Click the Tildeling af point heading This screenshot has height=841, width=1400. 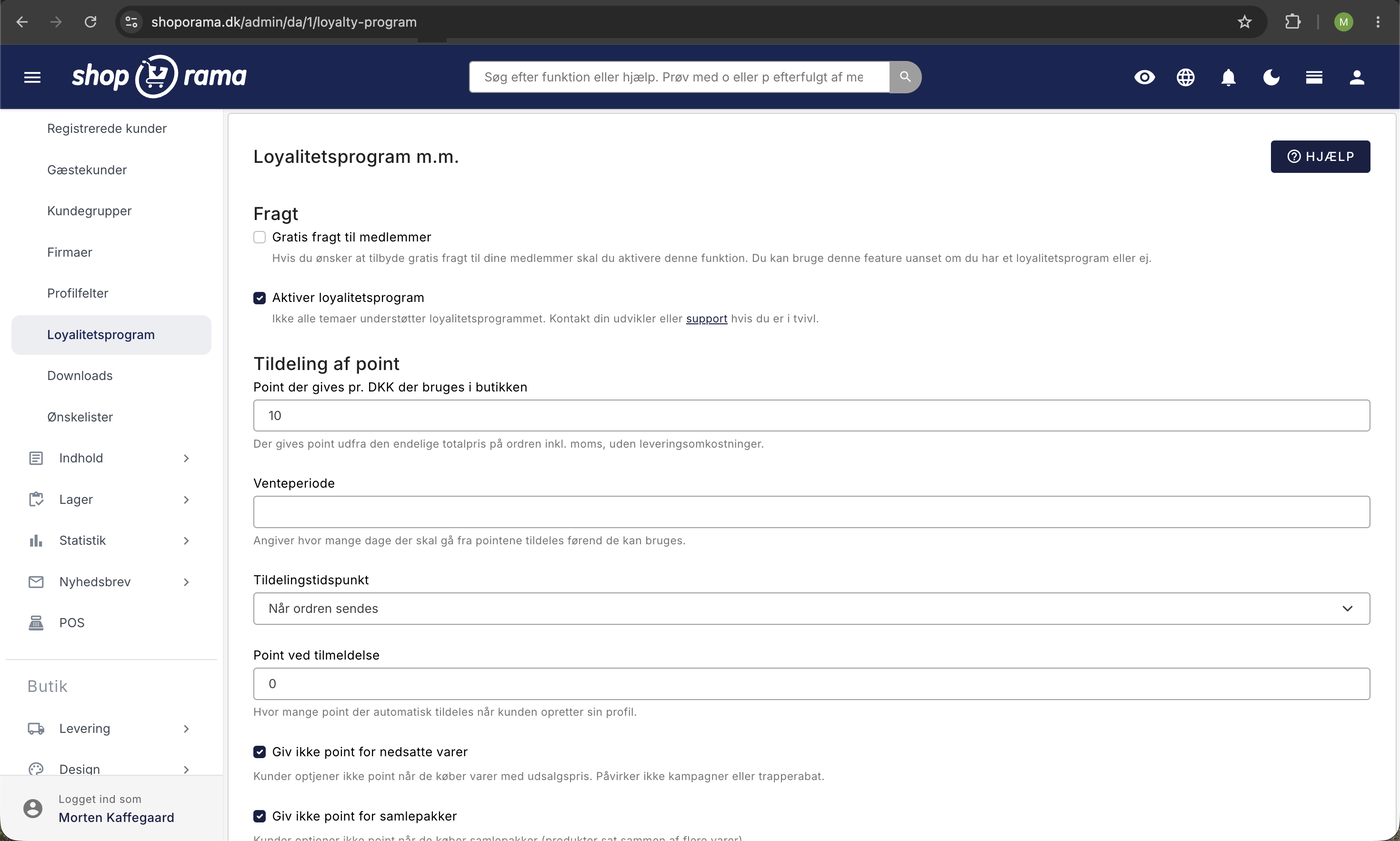pyautogui.click(x=326, y=364)
